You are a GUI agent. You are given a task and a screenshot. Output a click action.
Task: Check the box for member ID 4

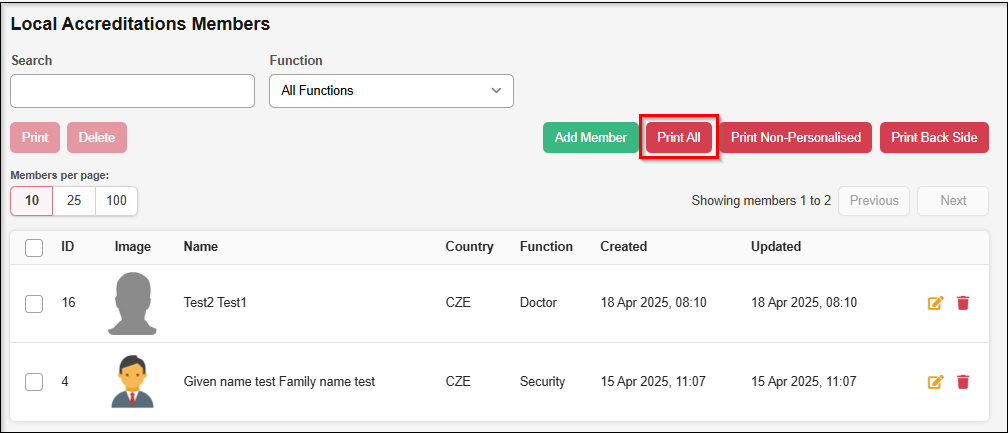tap(34, 381)
